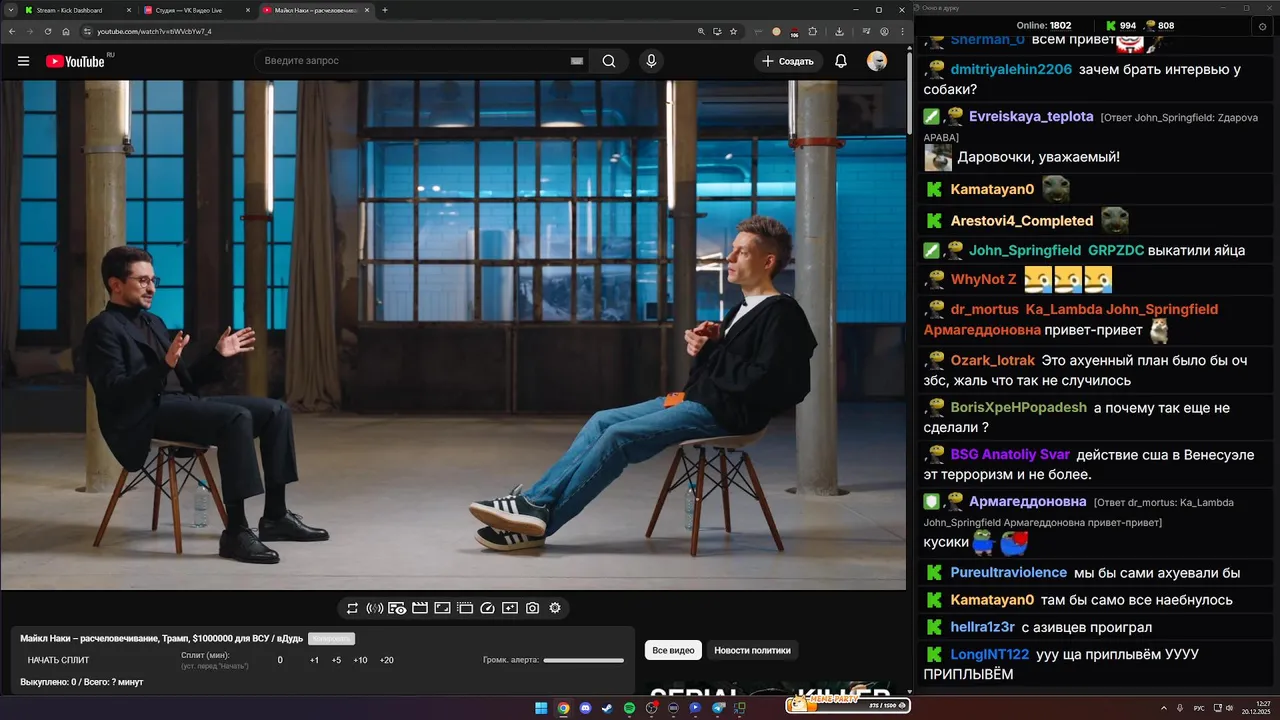Add +1 minute to the split
This screenshot has height=720, width=1280.
point(314,660)
